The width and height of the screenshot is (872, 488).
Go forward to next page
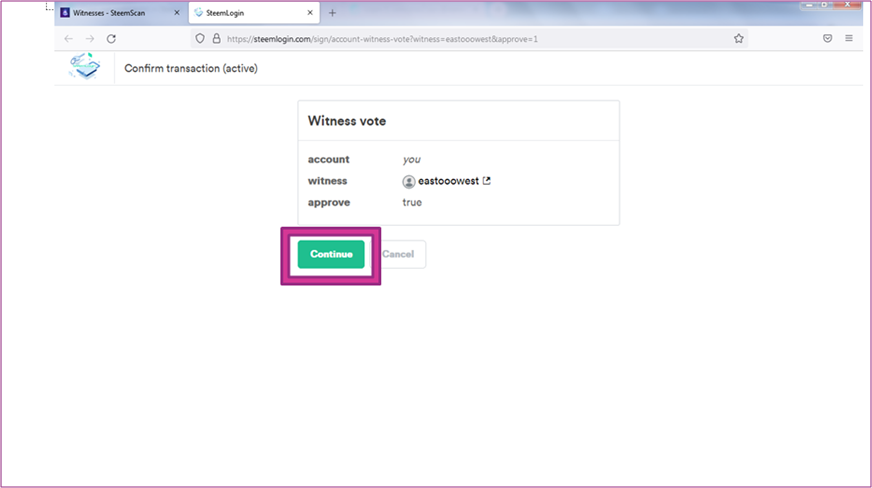(90, 39)
